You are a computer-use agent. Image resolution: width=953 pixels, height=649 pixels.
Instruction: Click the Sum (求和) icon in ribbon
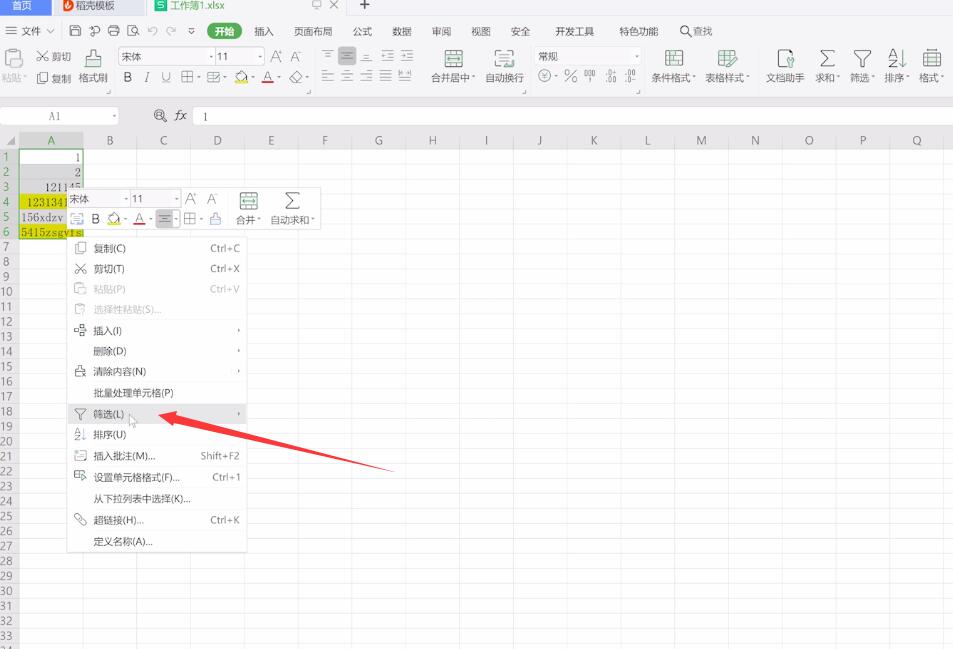coord(827,58)
